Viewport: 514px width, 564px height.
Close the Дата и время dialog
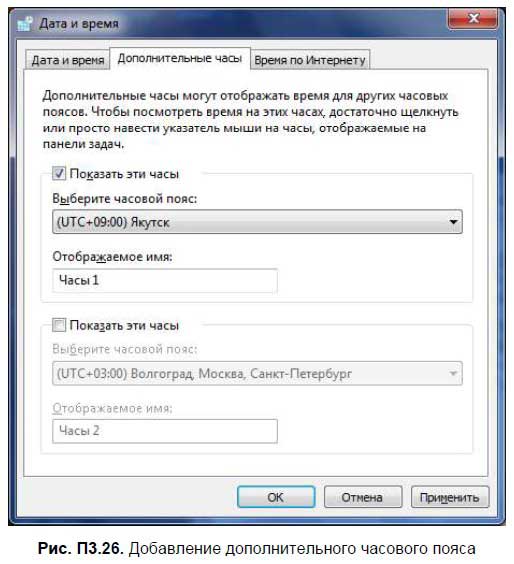pos(473,18)
